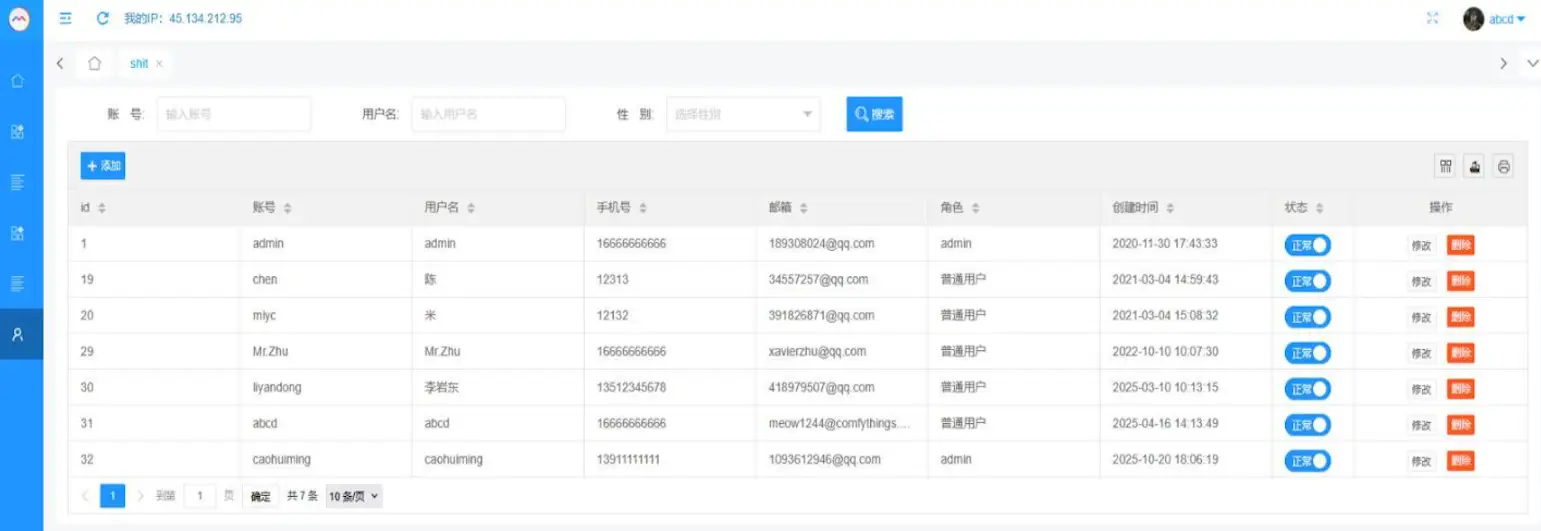This screenshot has height=531, width=1541.
Task: Open the gender selection dropdown
Action: pos(743,114)
